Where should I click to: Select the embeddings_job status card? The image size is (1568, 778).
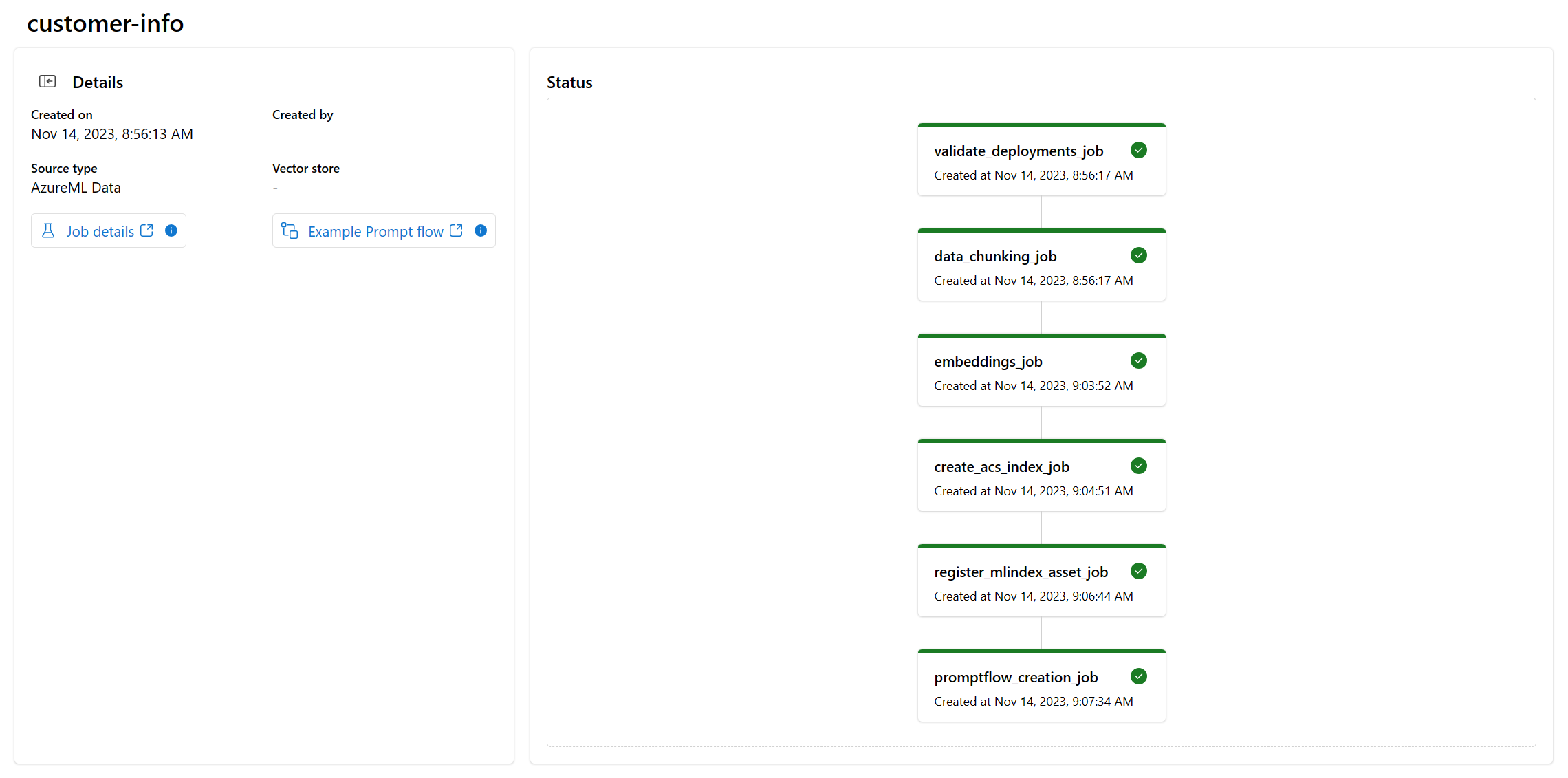tap(1042, 370)
